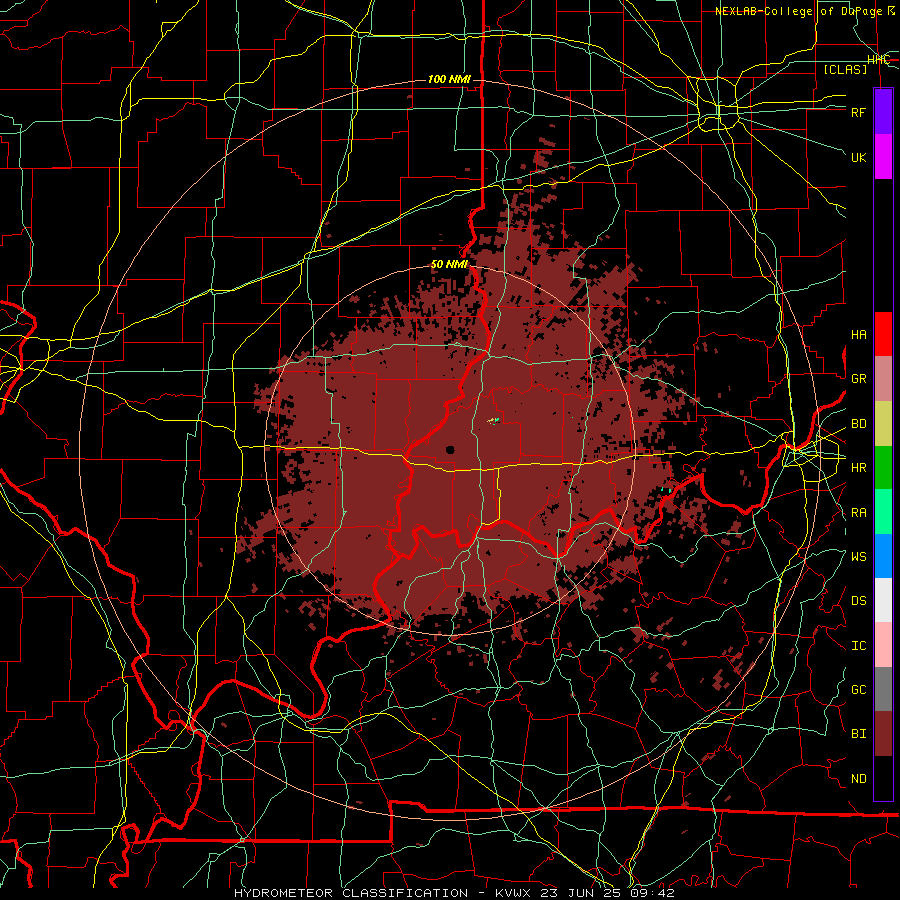Click the ND black legend swatch

(x=883, y=778)
